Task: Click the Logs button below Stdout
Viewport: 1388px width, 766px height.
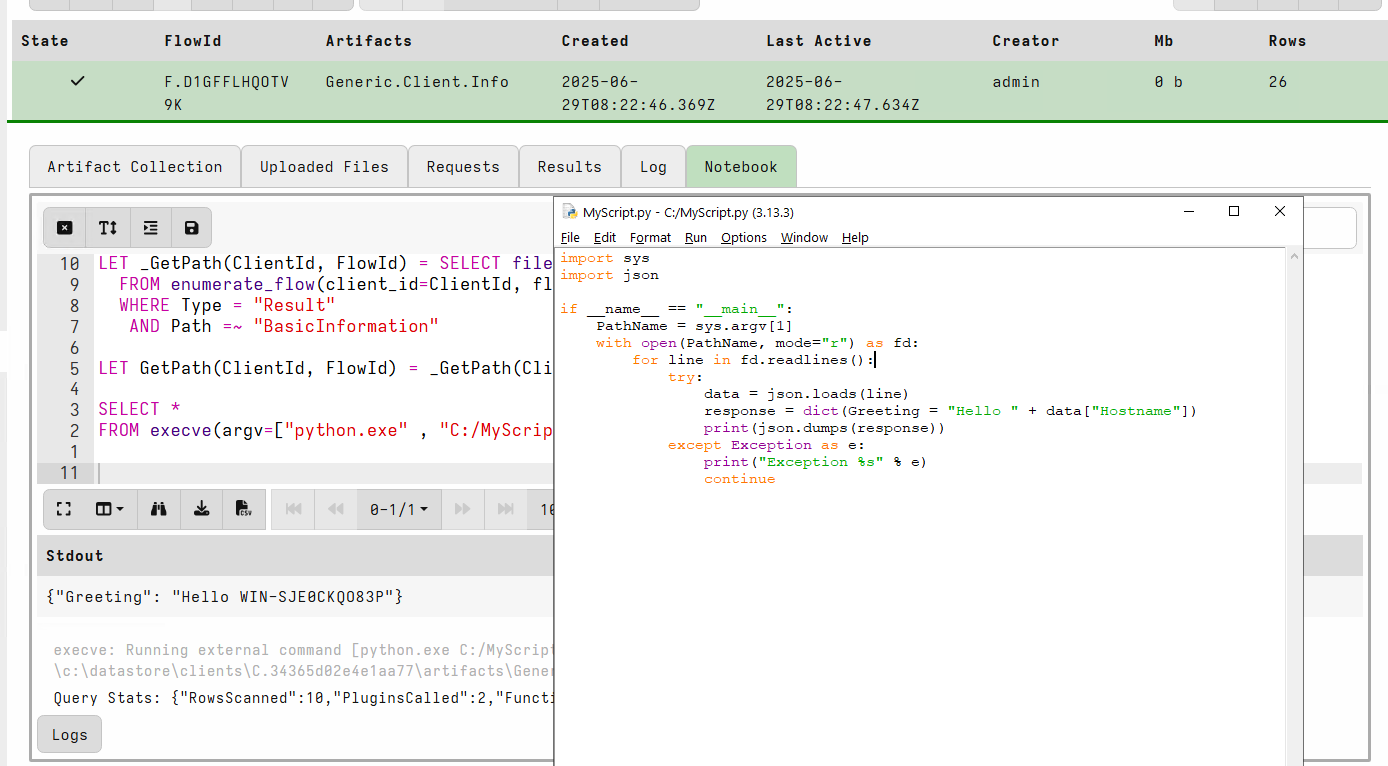Action: [x=68, y=733]
